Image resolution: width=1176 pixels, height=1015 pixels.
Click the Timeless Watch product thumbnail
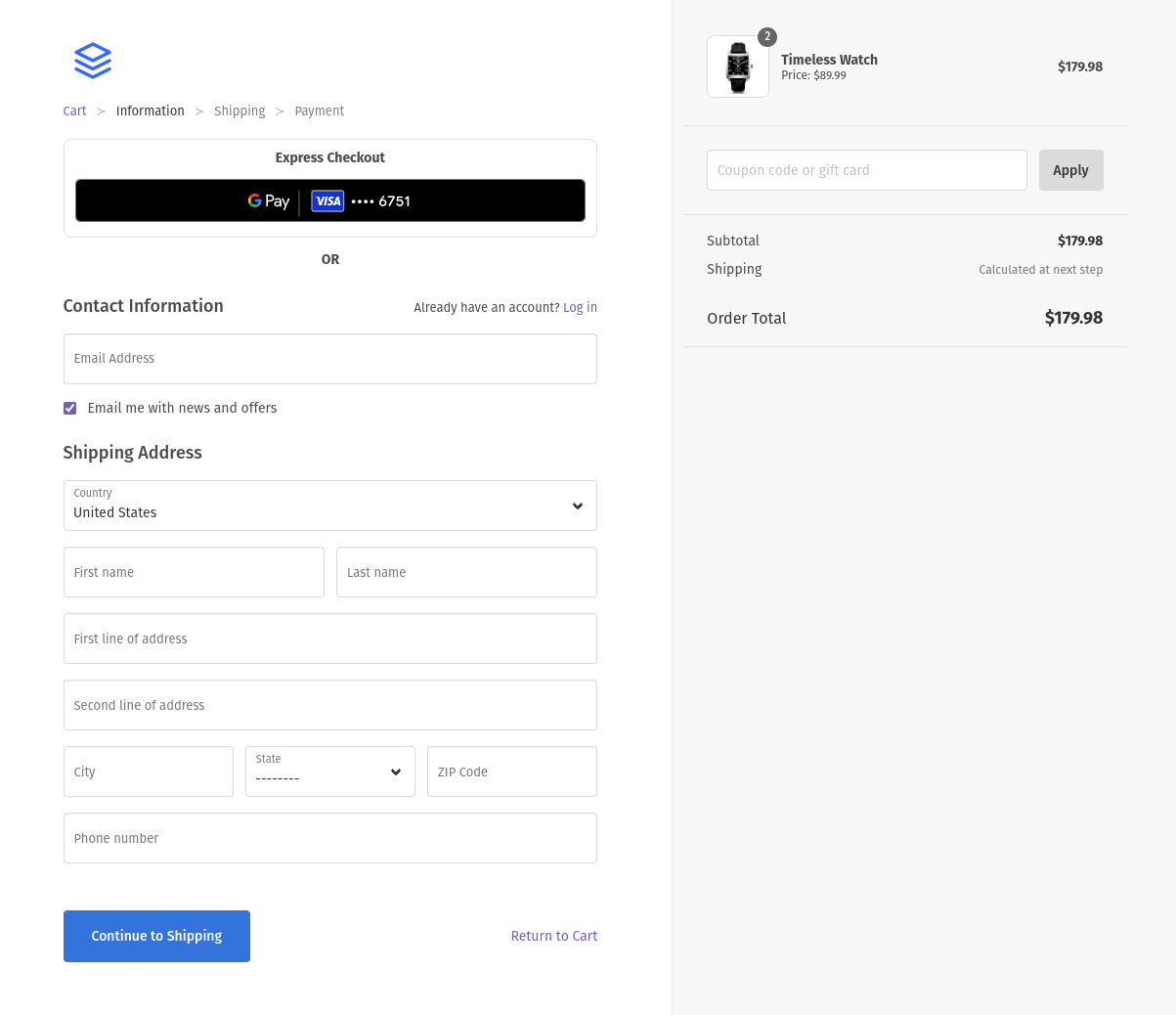pos(737,66)
